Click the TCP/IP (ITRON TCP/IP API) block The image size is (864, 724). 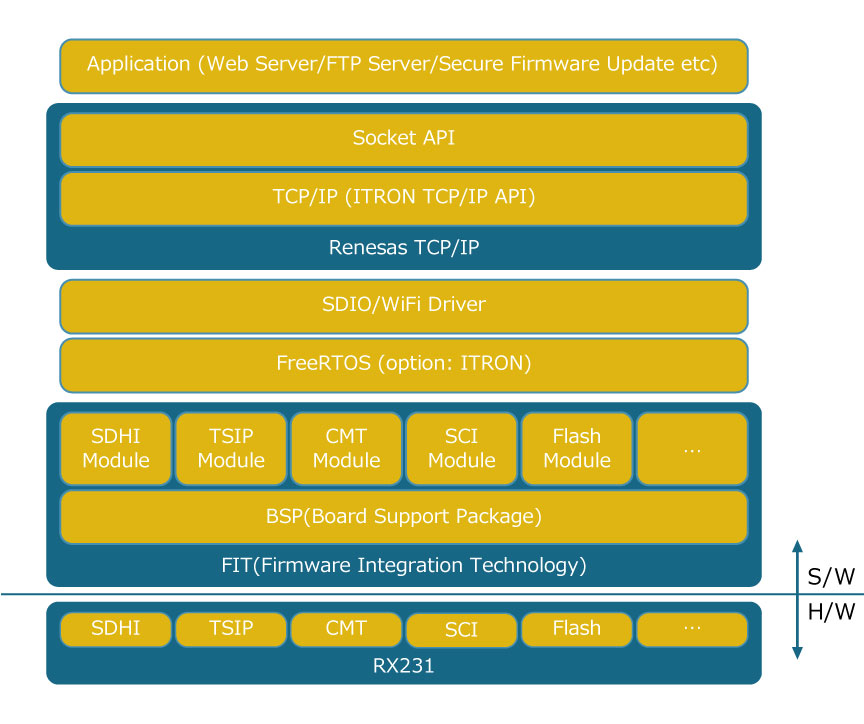pyautogui.click(x=404, y=199)
